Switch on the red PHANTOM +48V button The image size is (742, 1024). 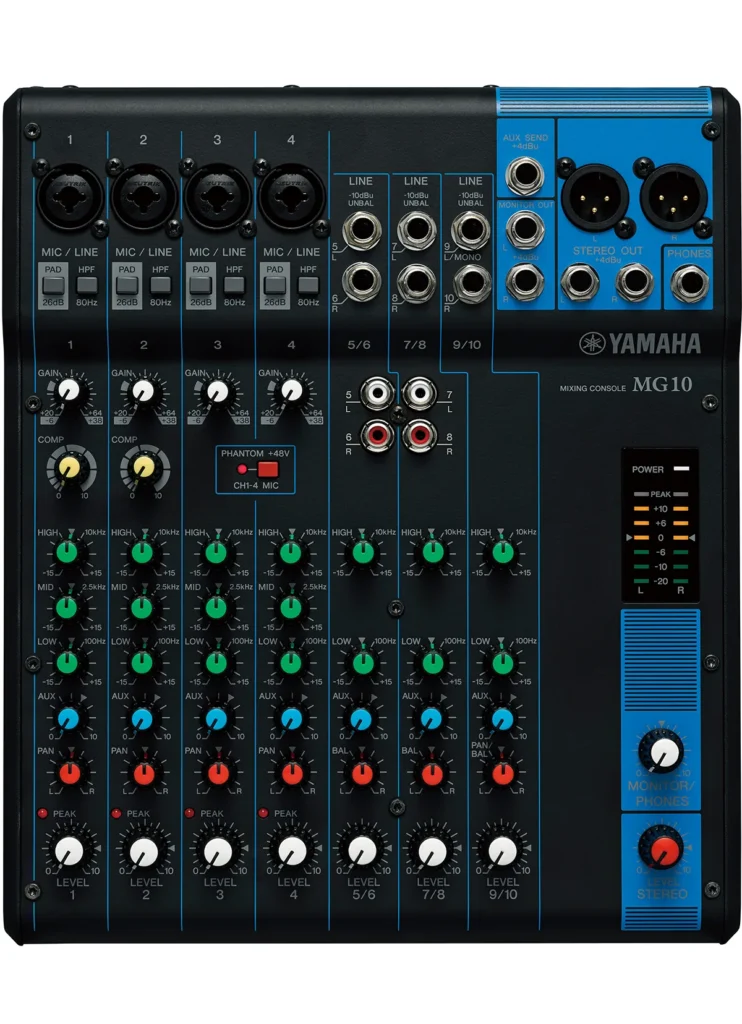(268, 469)
